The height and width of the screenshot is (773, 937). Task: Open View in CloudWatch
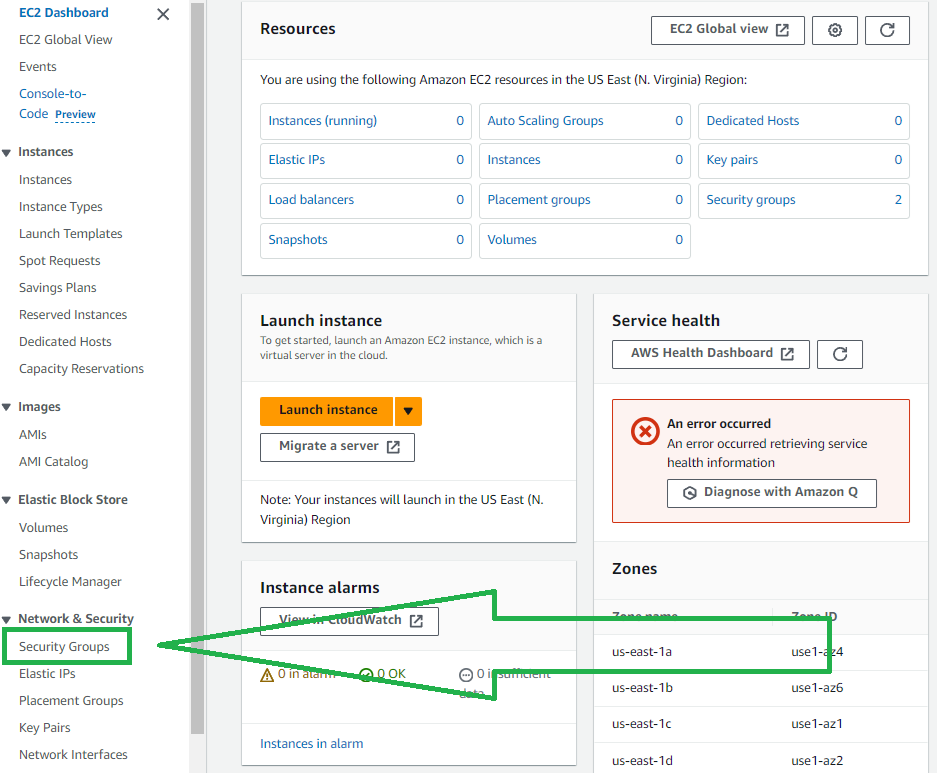349,621
